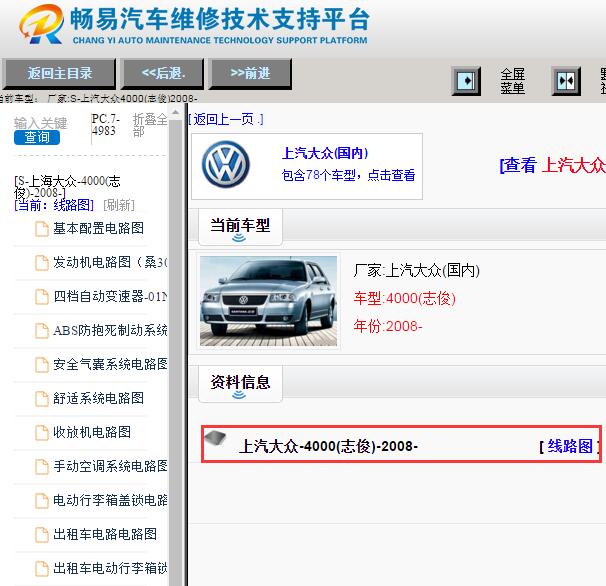Click the full-screen expand panel icon
The image size is (606, 586).
click(466, 81)
